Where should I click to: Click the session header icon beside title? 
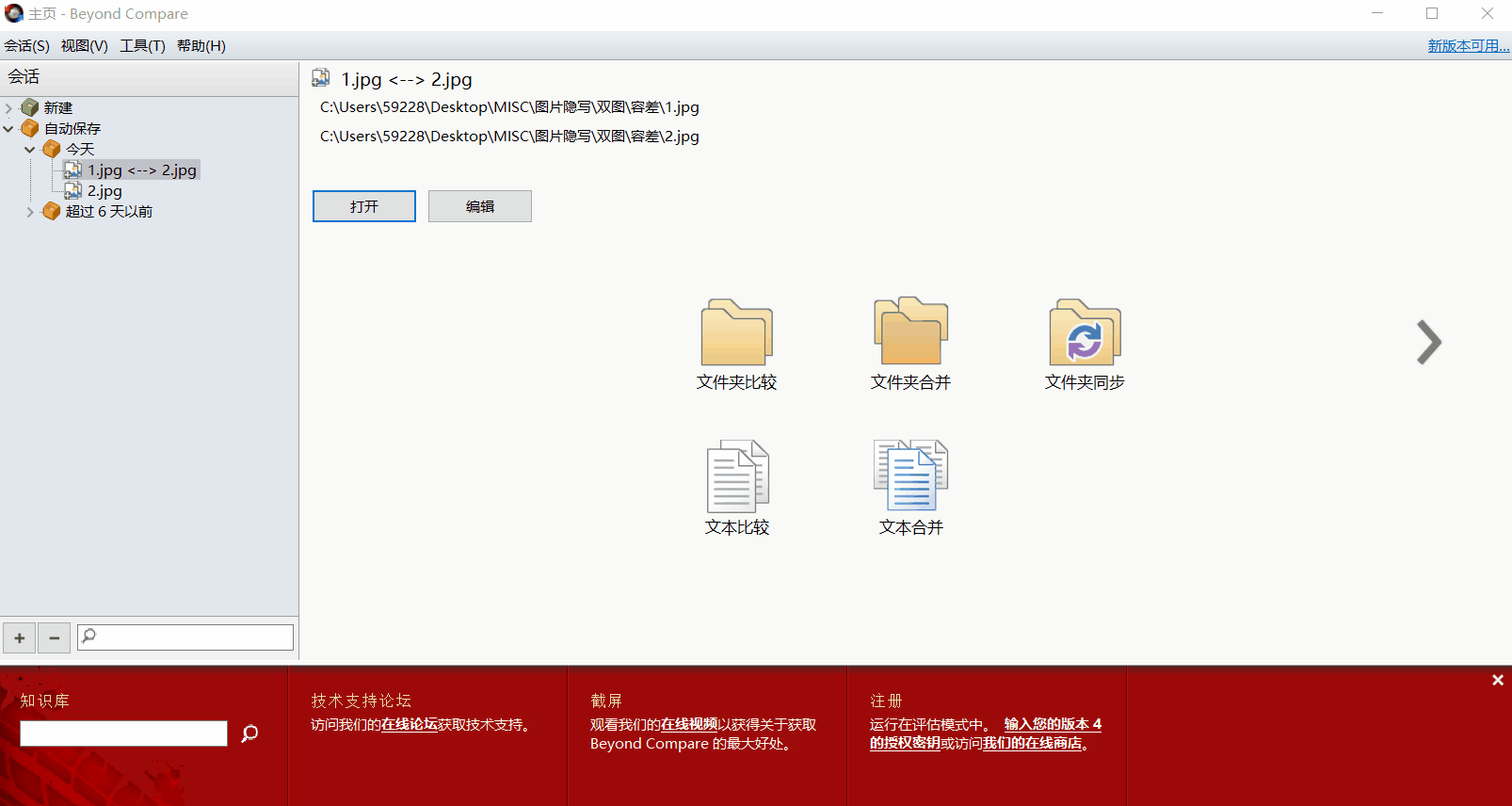[321, 78]
